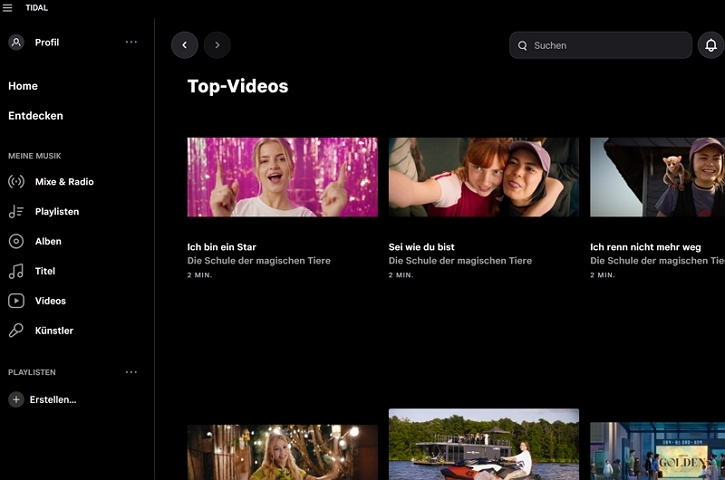Open the jet ski video thumbnail
725x480 pixels.
click(x=483, y=445)
